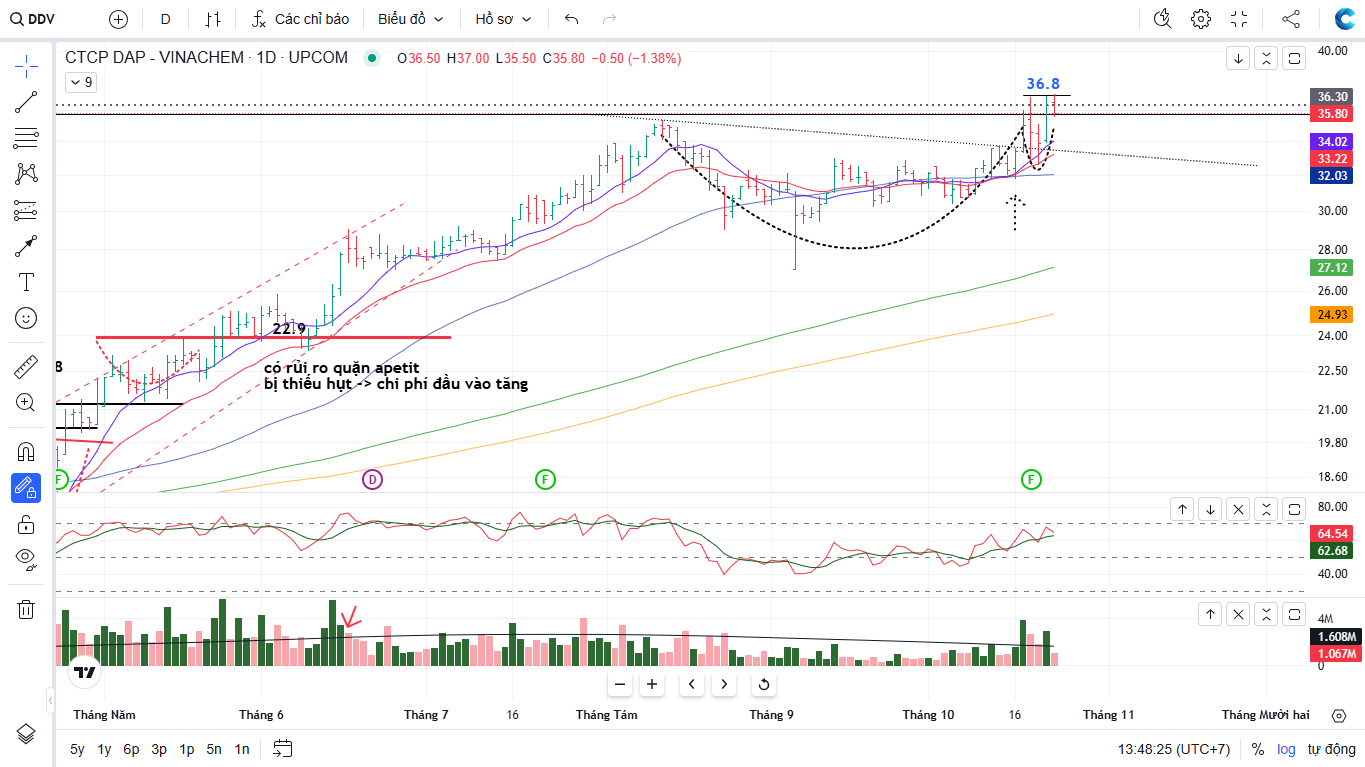Open the Hồ sơ dropdown

[504, 19]
